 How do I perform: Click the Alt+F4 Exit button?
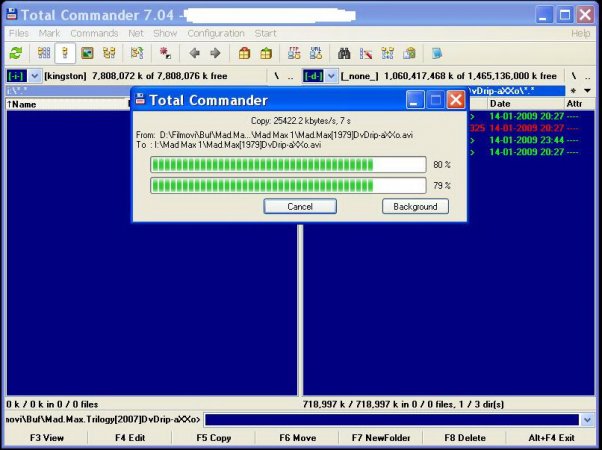point(551,438)
